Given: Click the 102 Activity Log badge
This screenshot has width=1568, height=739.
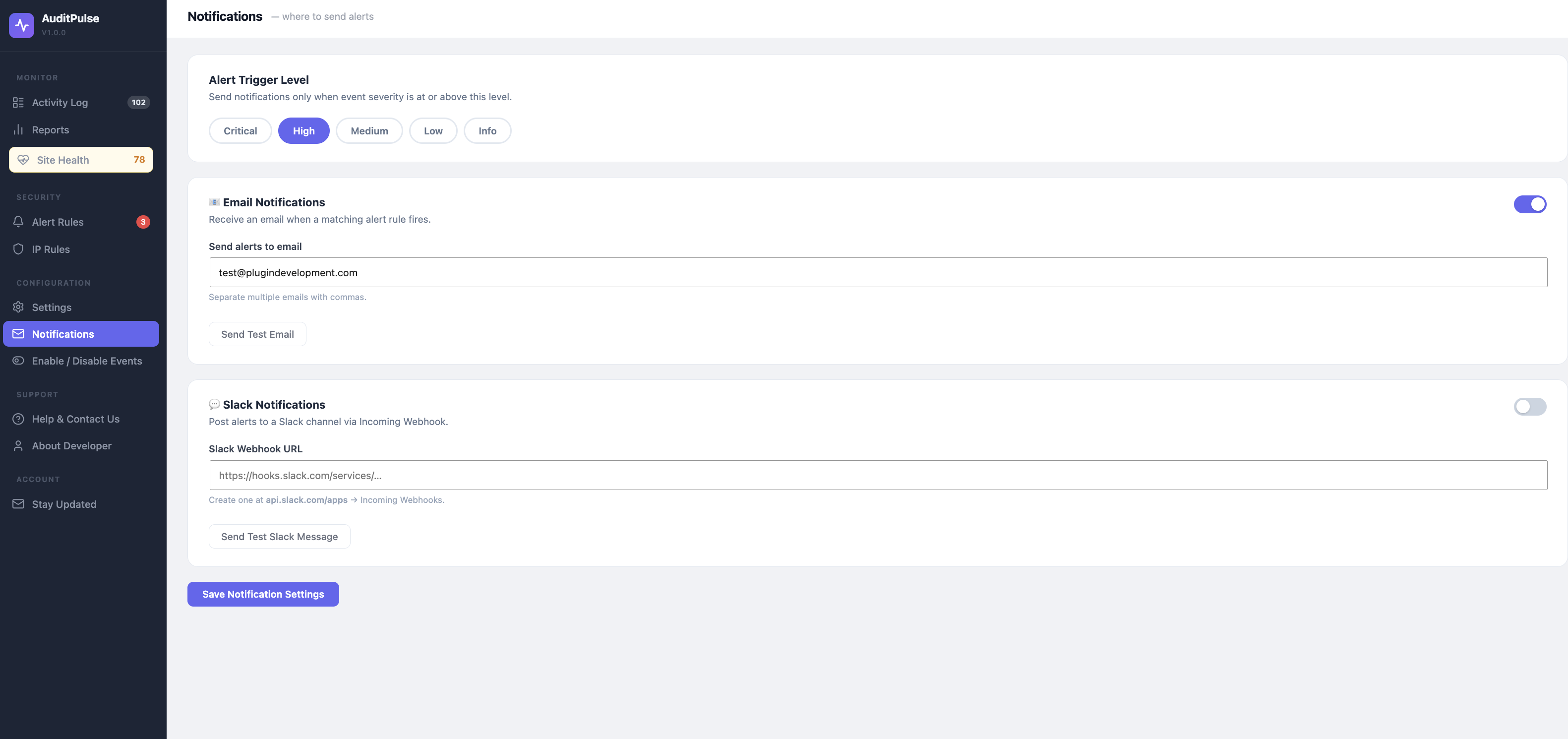Looking at the screenshot, I should pyautogui.click(x=139, y=102).
